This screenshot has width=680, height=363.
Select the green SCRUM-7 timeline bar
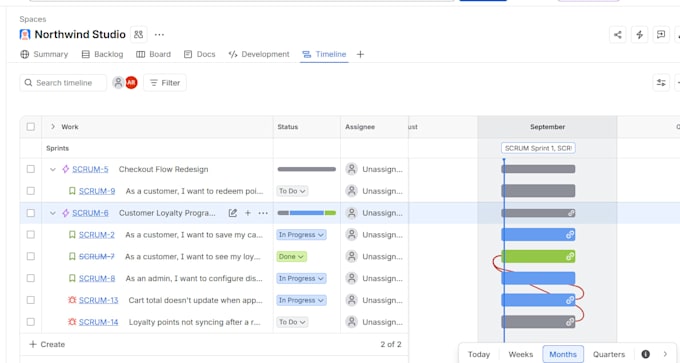coord(538,256)
